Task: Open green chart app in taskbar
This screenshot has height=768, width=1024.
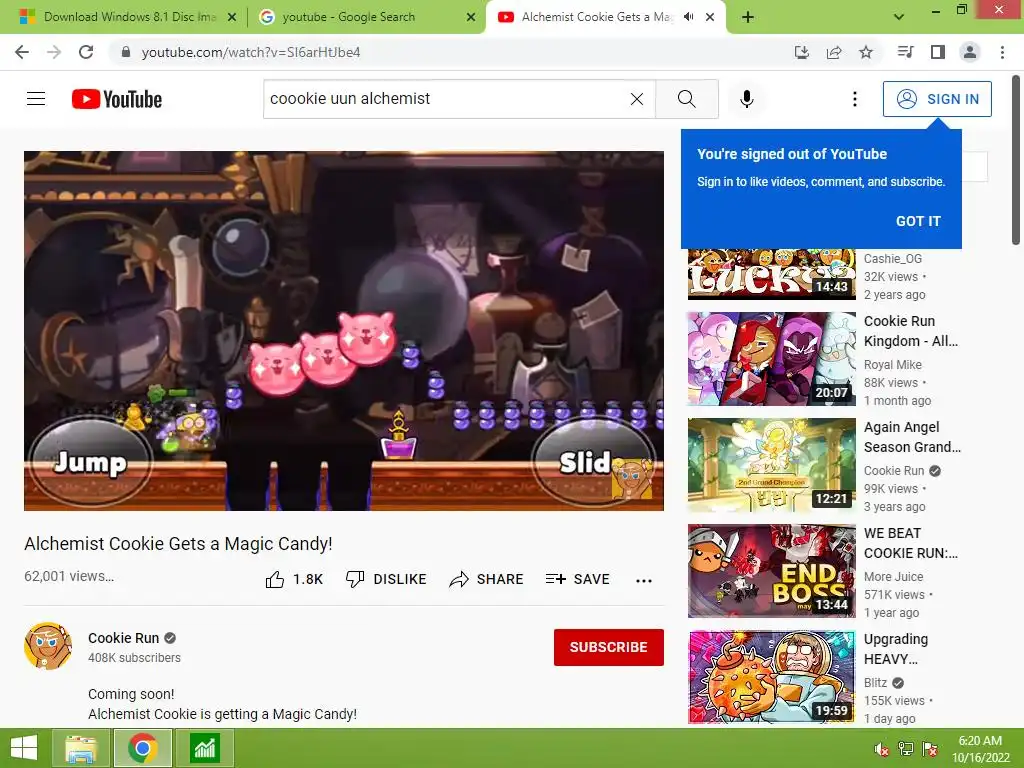Action: coord(204,748)
